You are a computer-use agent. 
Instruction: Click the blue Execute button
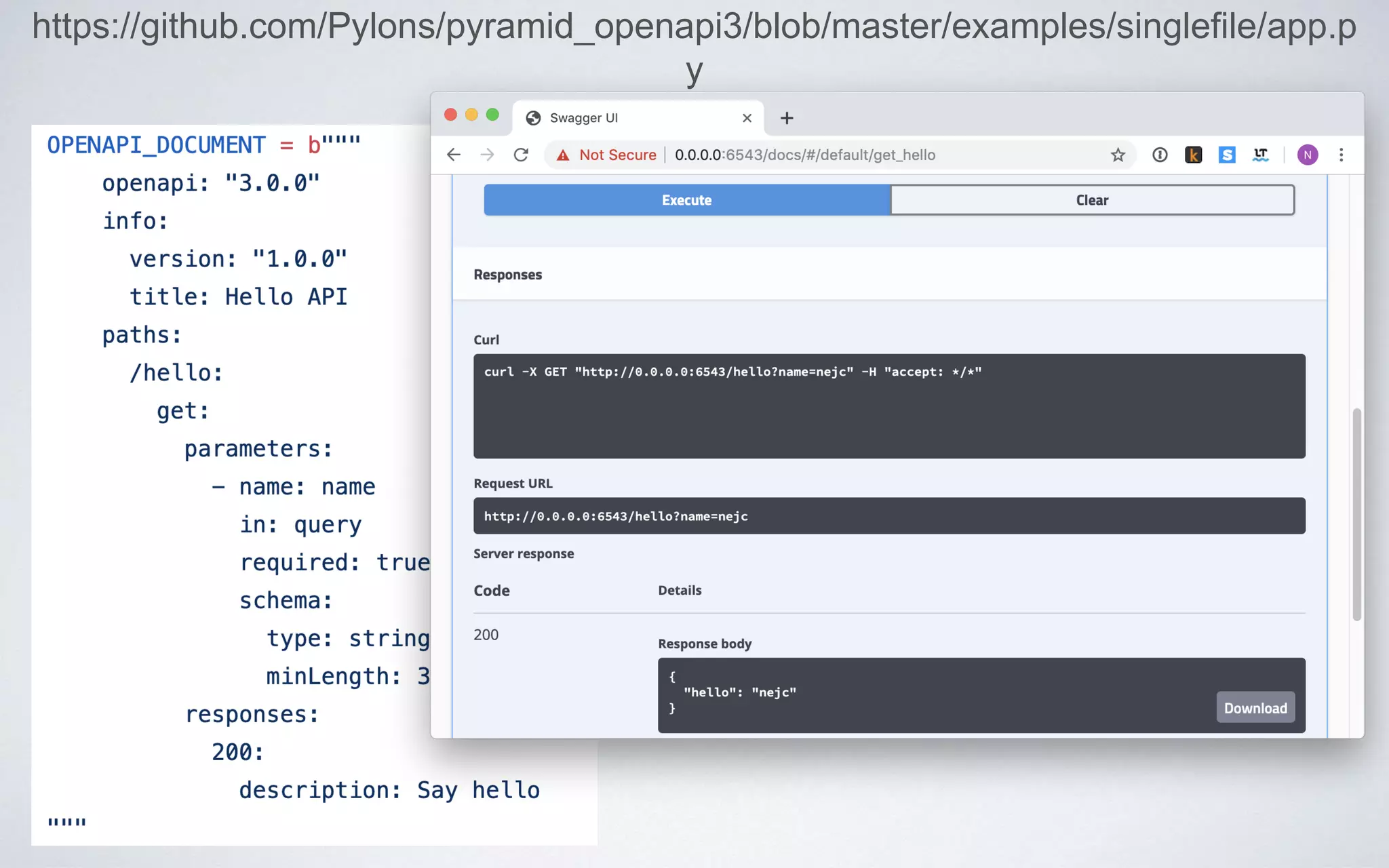click(686, 200)
